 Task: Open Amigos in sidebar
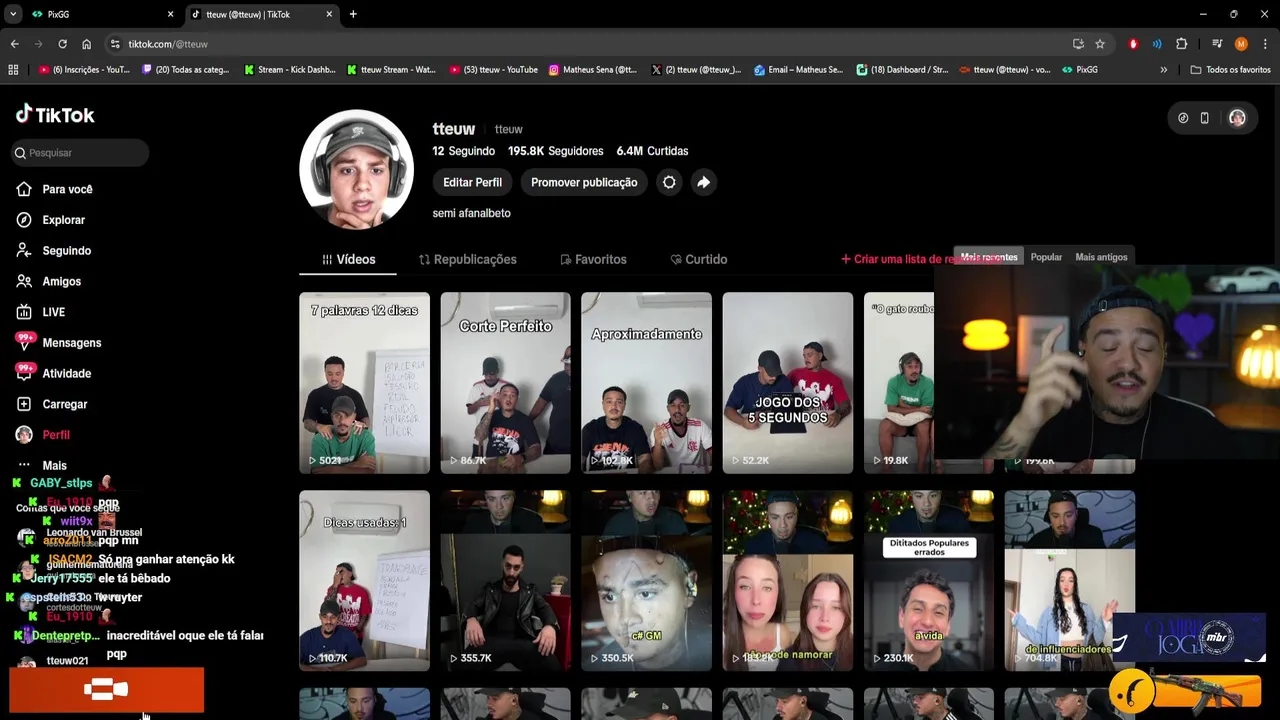point(49,282)
